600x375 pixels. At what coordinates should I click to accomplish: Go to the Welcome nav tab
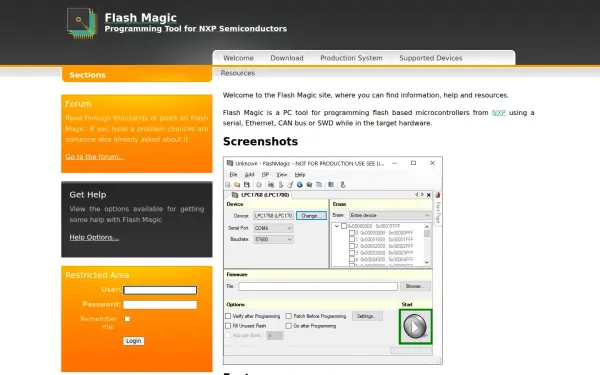238,58
